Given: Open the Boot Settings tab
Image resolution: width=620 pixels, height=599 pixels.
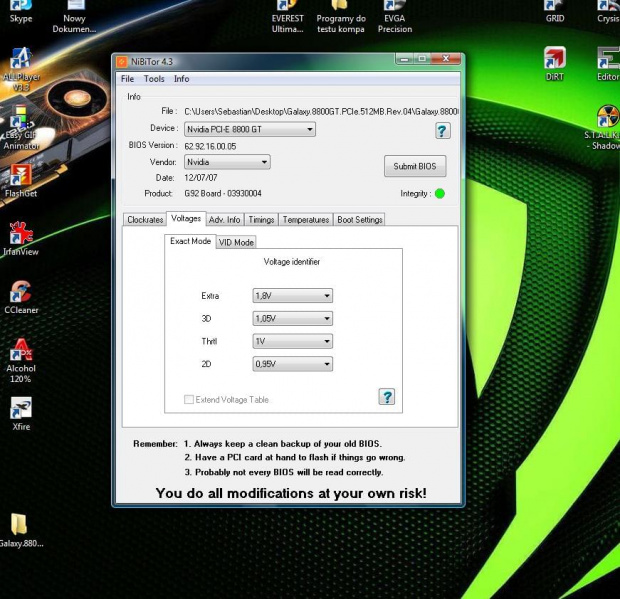Looking at the screenshot, I should [360, 220].
